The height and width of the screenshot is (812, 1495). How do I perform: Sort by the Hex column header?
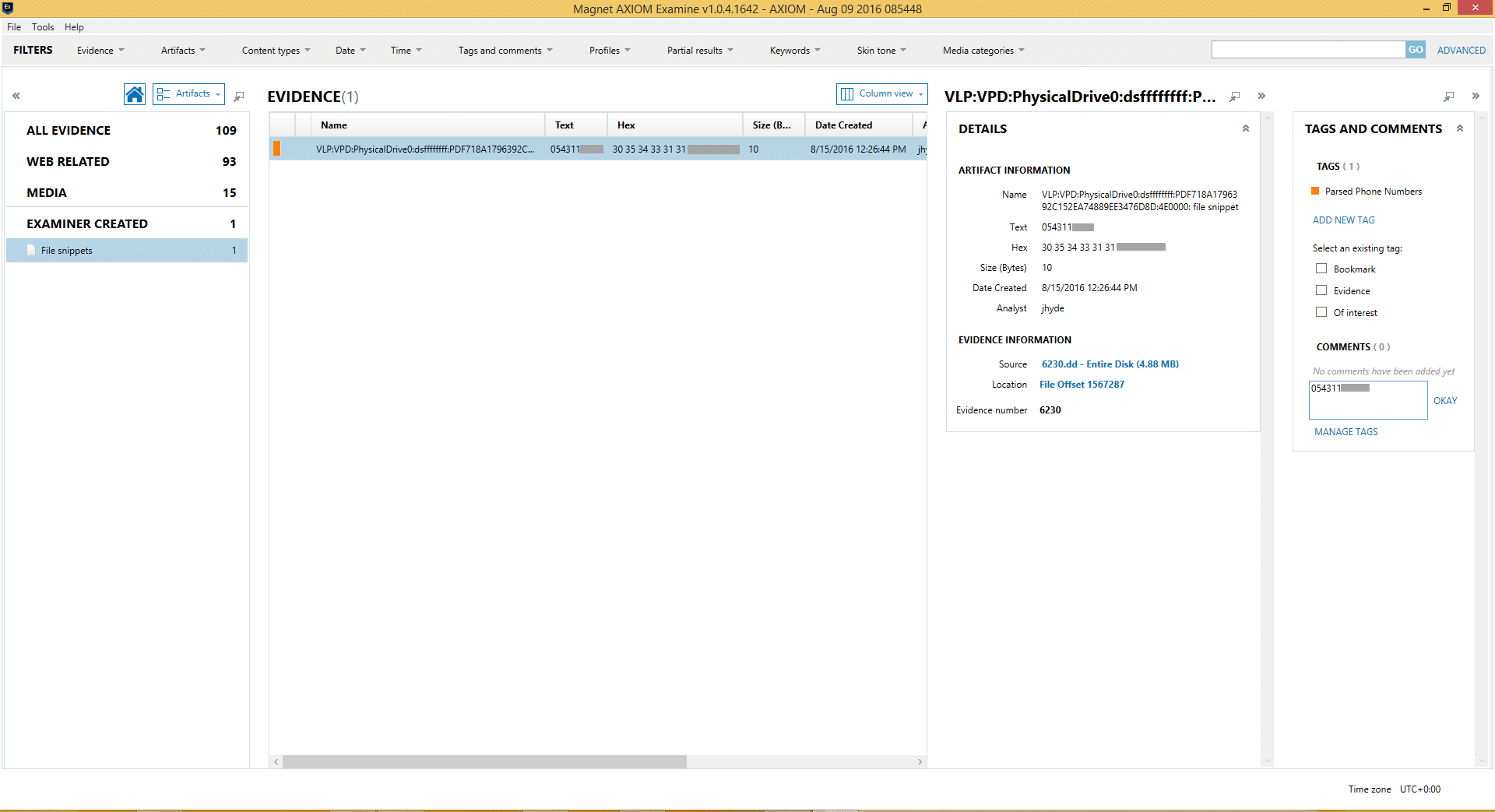675,125
